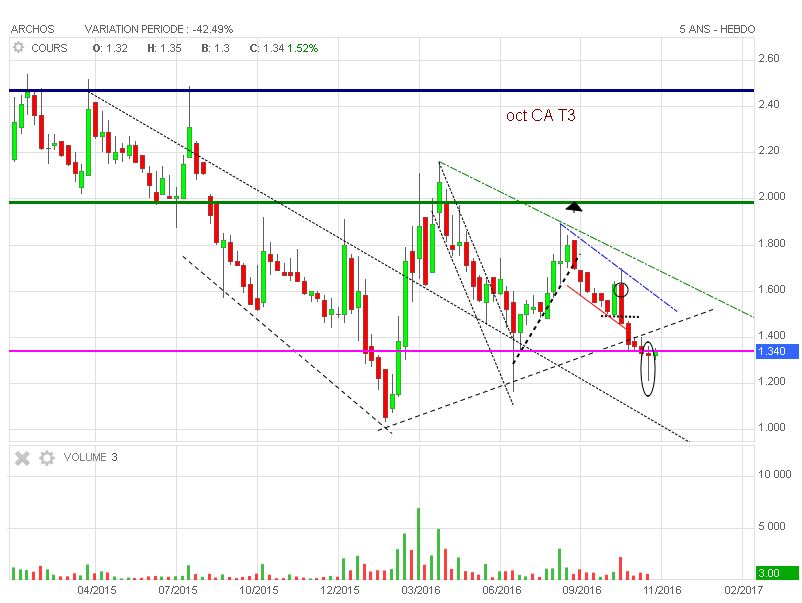Open the VOLUME indicator settings gear
This screenshot has width=802, height=603.
[47, 458]
